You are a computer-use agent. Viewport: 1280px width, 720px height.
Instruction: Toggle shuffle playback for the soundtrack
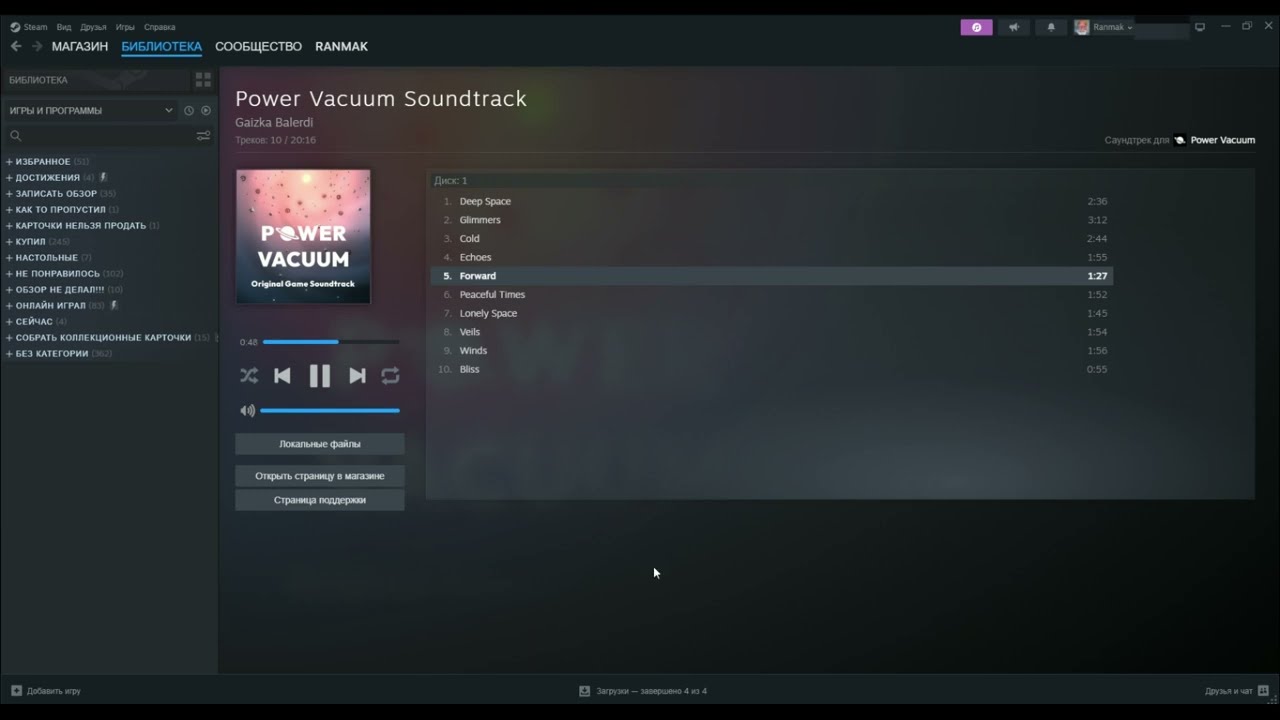click(249, 376)
